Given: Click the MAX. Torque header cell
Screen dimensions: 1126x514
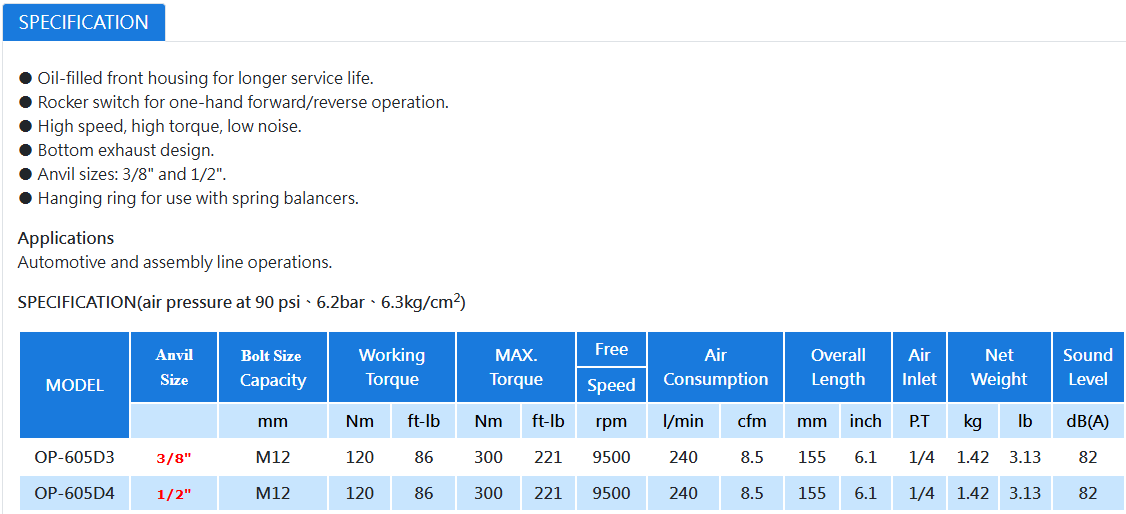Looking at the screenshot, I should click(x=516, y=367).
